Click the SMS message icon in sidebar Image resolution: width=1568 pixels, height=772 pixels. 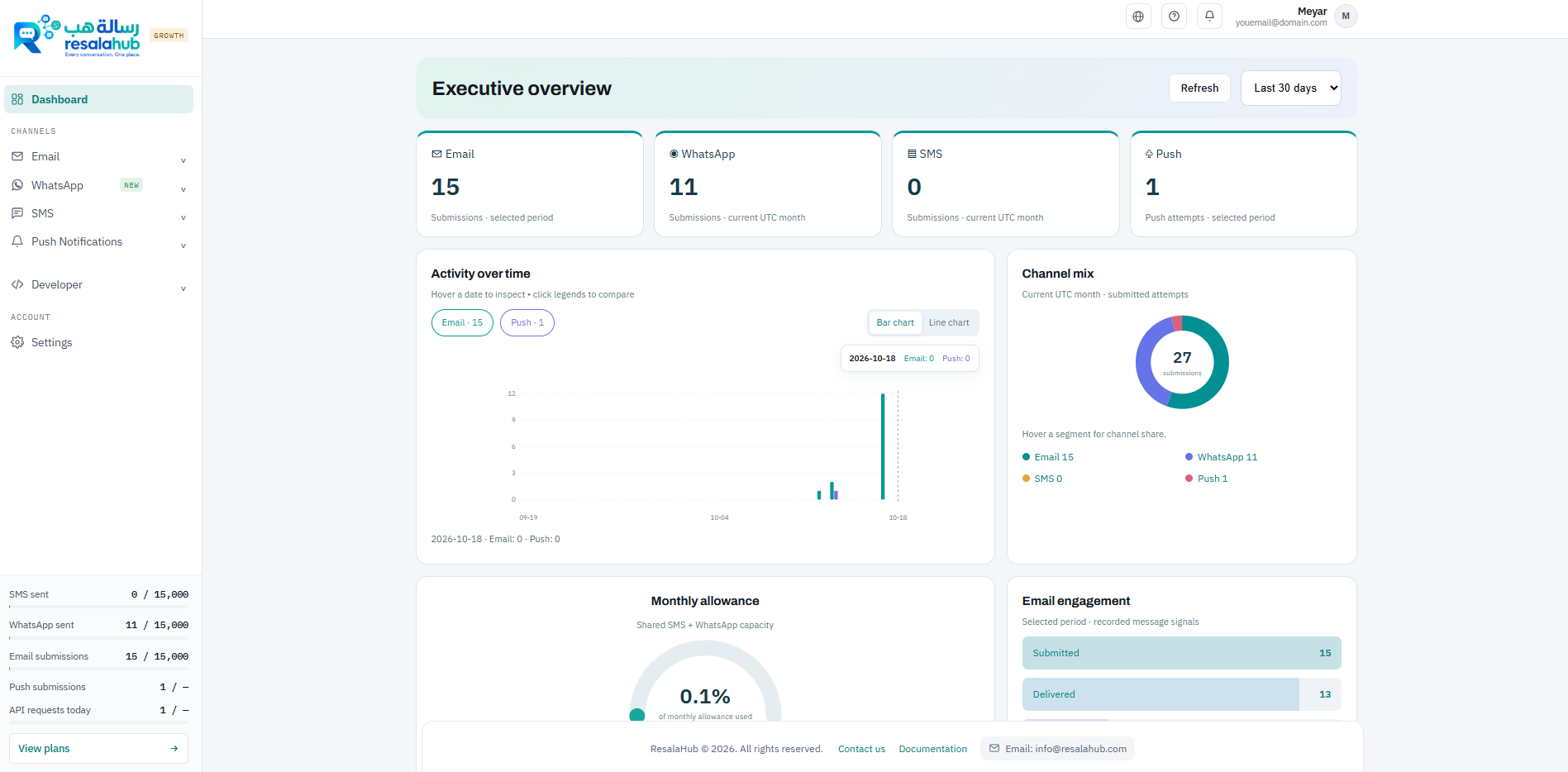tap(17, 213)
